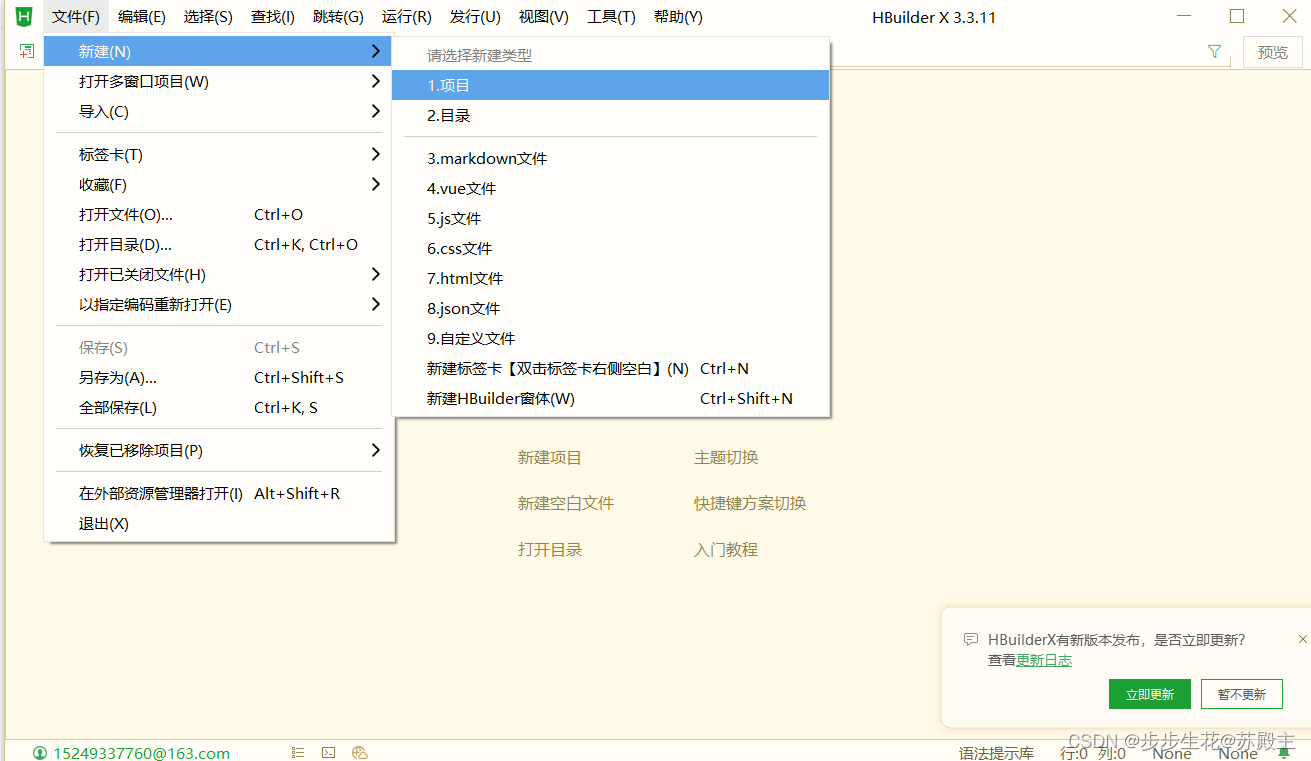Choose 4.vue文件 from submenu
Viewport: 1311px width, 761px height.
[610, 188]
